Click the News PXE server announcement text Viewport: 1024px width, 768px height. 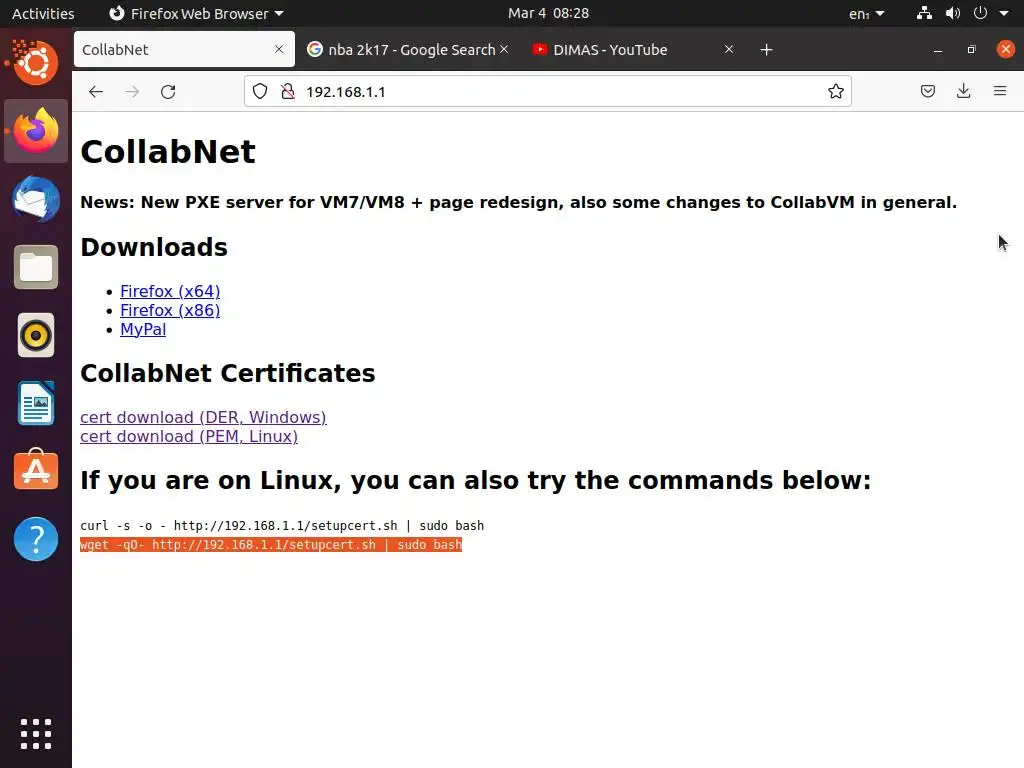[x=519, y=202]
